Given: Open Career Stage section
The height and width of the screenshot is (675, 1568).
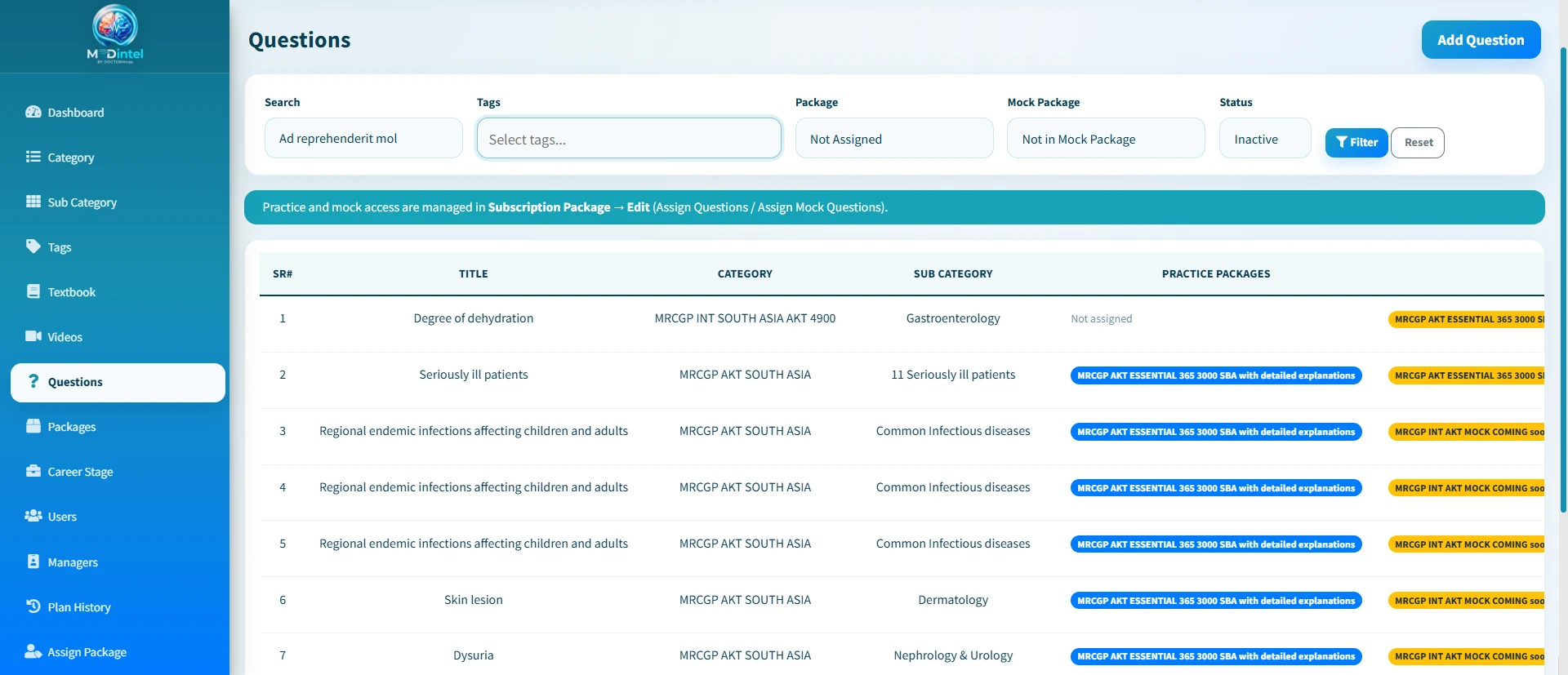Looking at the screenshot, I should pos(118,472).
